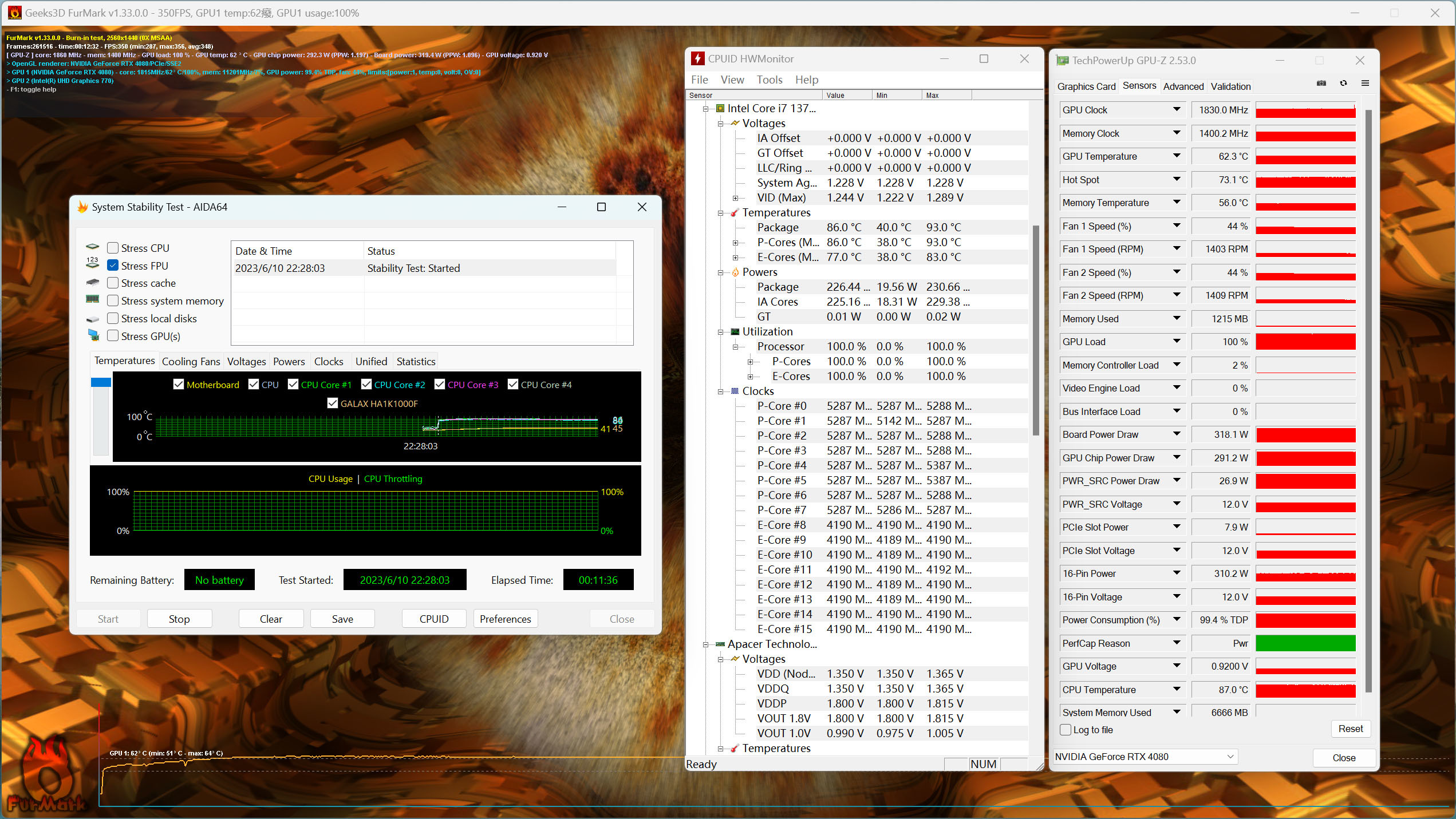Viewport: 1456px width, 819px height.
Task: Click the Stress system memory RAM icon
Action: click(93, 299)
